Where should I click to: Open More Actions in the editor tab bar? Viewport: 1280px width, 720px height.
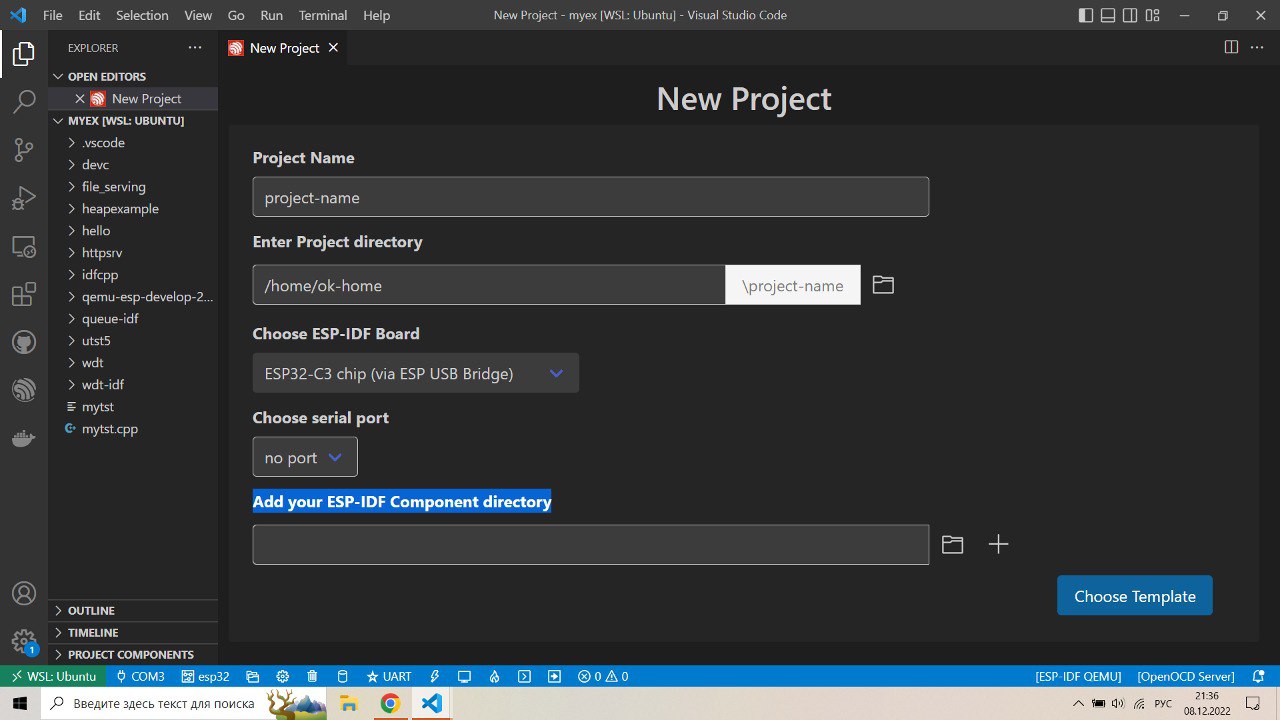1257,47
